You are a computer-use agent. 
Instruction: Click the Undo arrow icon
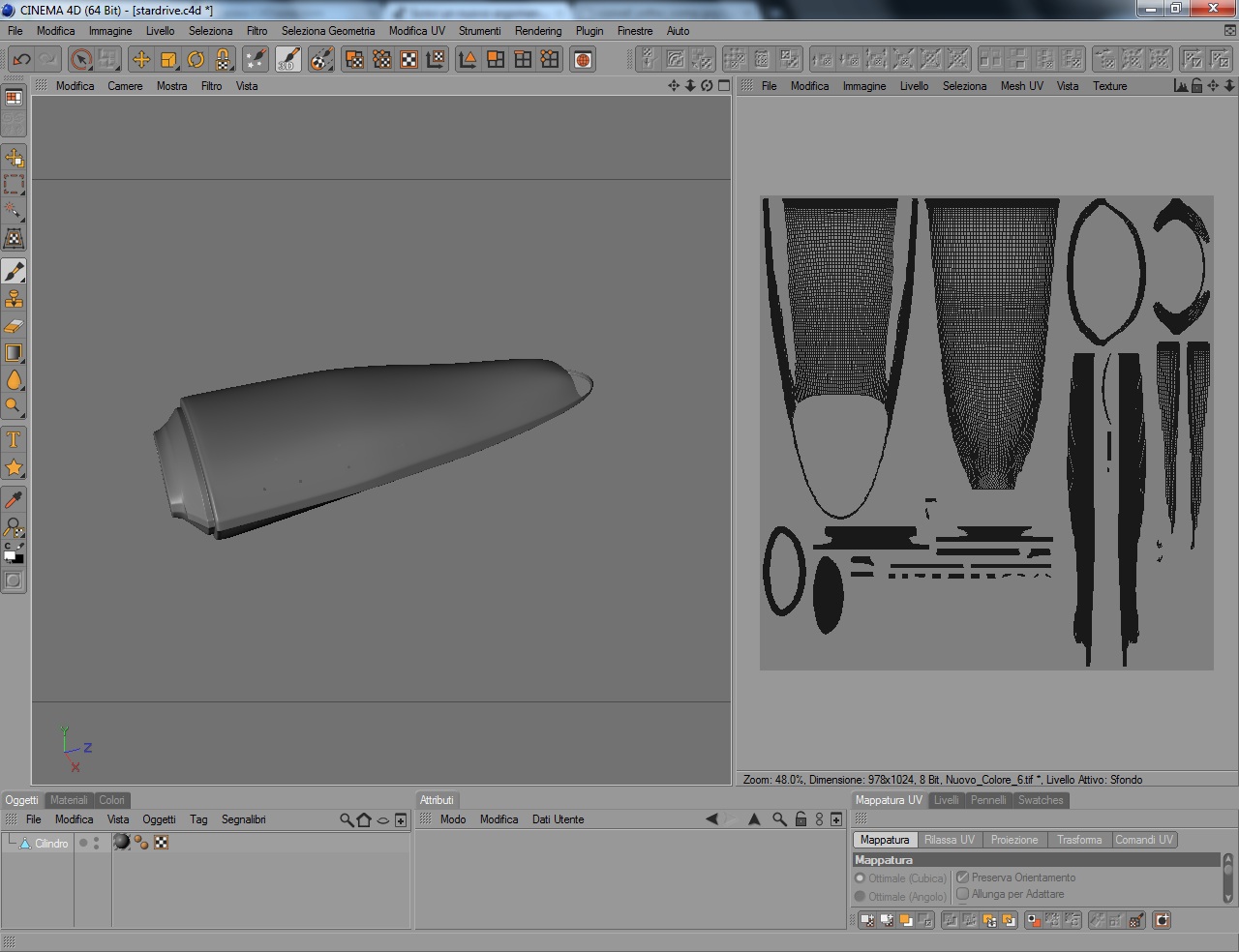tap(21, 60)
